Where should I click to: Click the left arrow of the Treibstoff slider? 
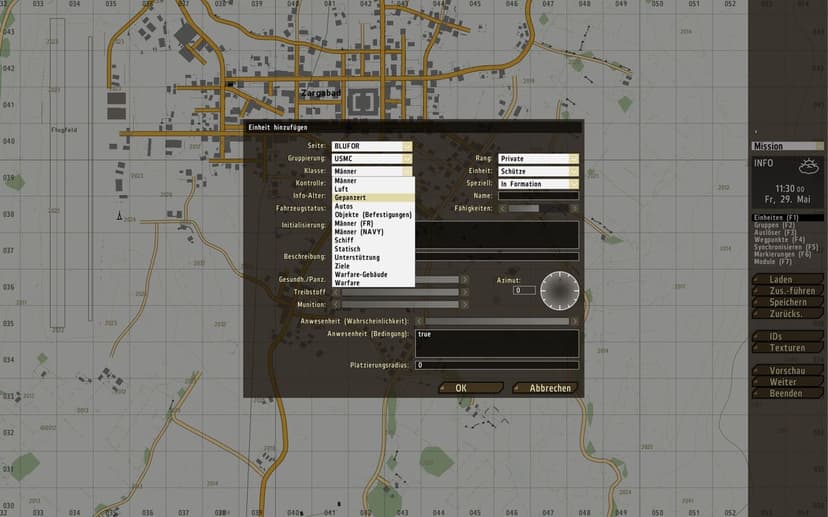click(336, 292)
